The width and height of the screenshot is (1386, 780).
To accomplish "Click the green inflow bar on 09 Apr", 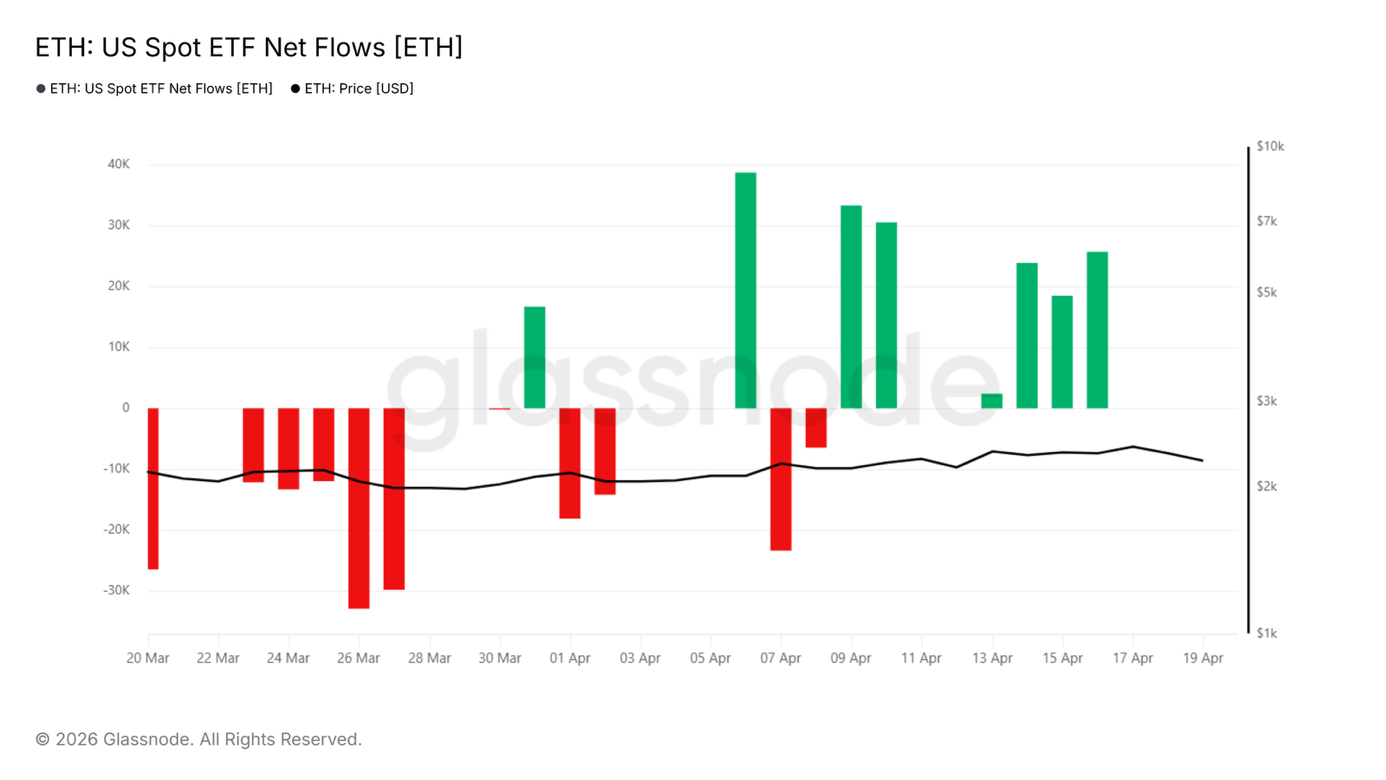I will 851,307.
